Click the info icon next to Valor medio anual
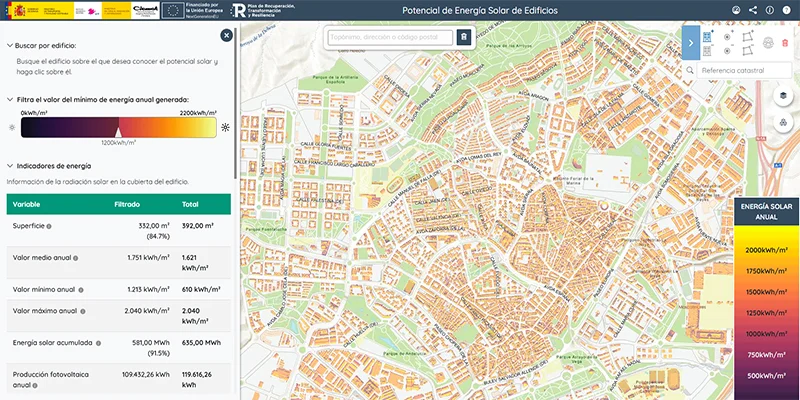800x400 pixels. pos(76,258)
